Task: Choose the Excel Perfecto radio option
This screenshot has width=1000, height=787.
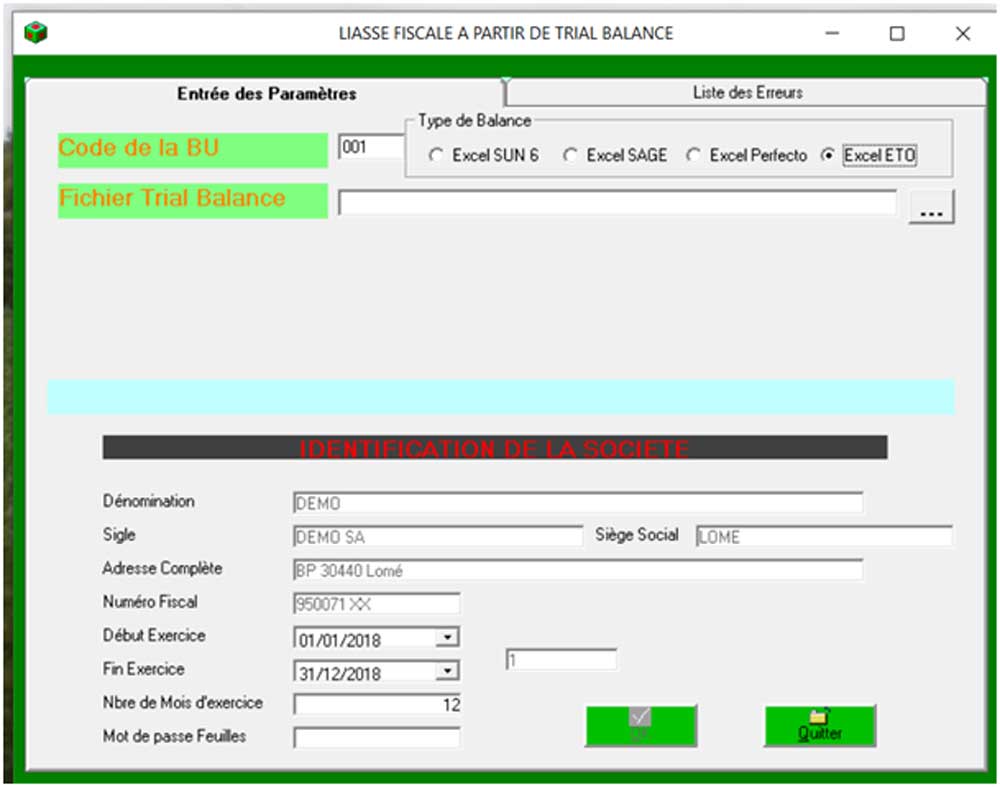Action: coord(693,156)
